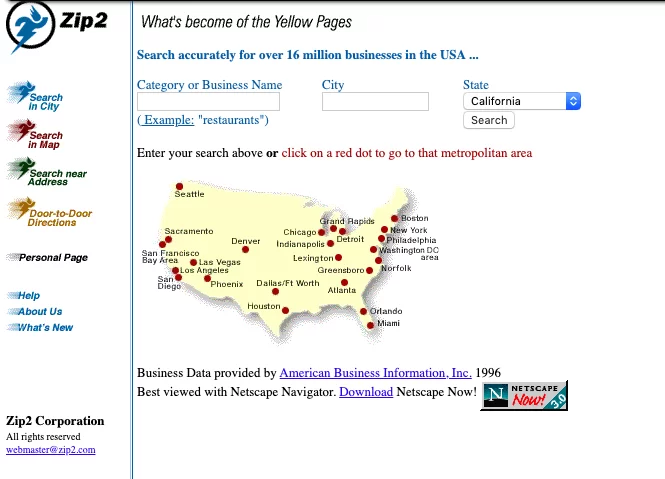Open Search in Map

pyautogui.click(x=35, y=134)
